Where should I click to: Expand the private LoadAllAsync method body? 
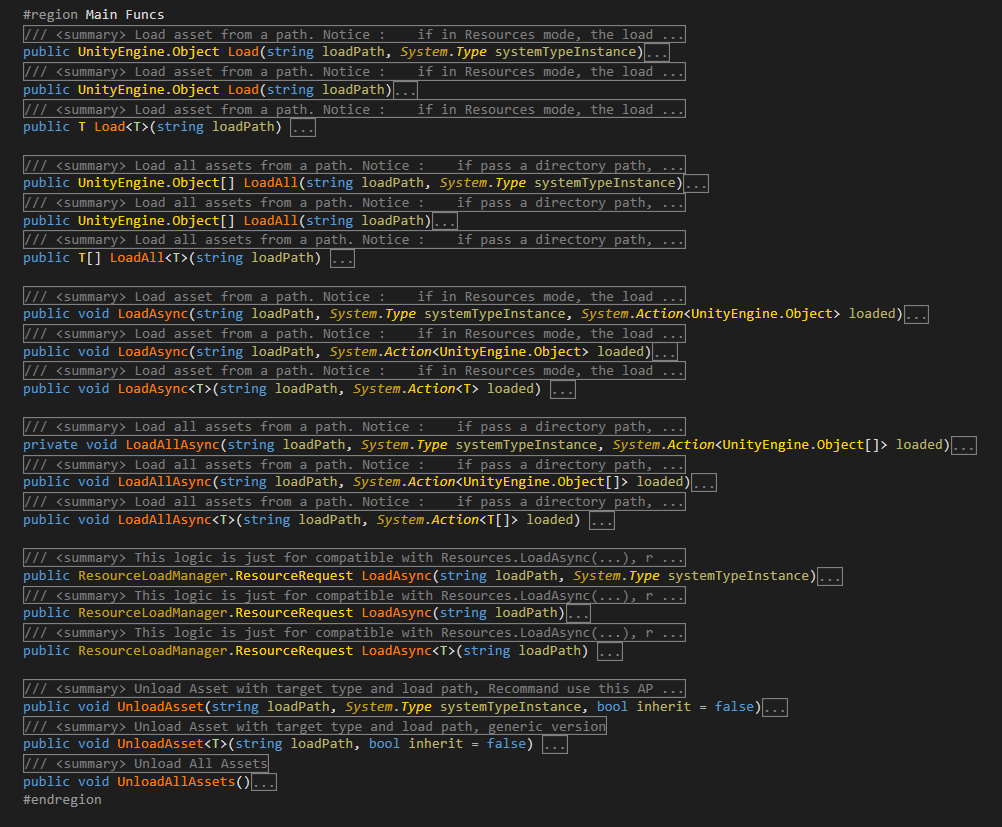coord(964,445)
